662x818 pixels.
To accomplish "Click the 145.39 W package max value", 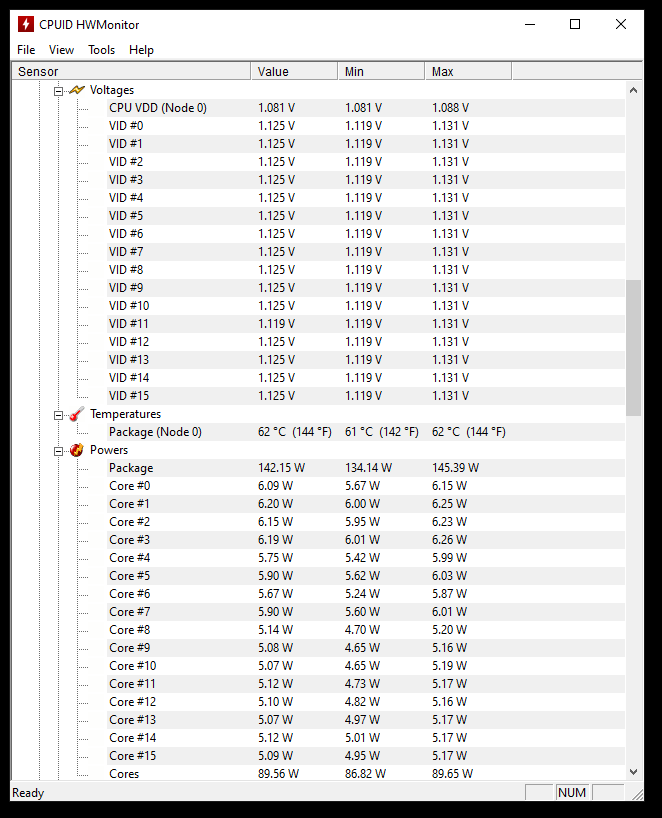I will pyautogui.click(x=455, y=468).
